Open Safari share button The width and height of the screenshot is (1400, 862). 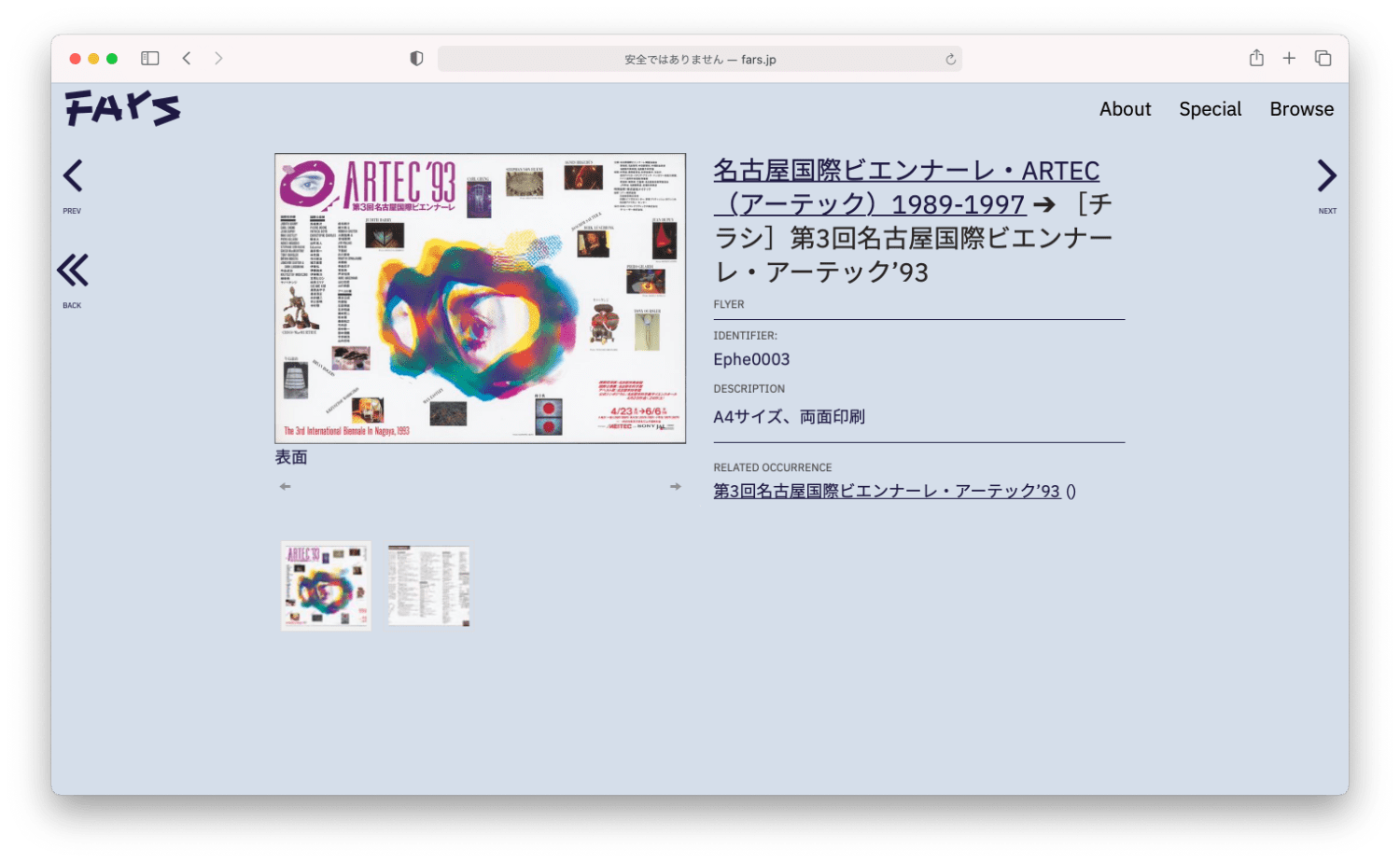click(x=1256, y=58)
